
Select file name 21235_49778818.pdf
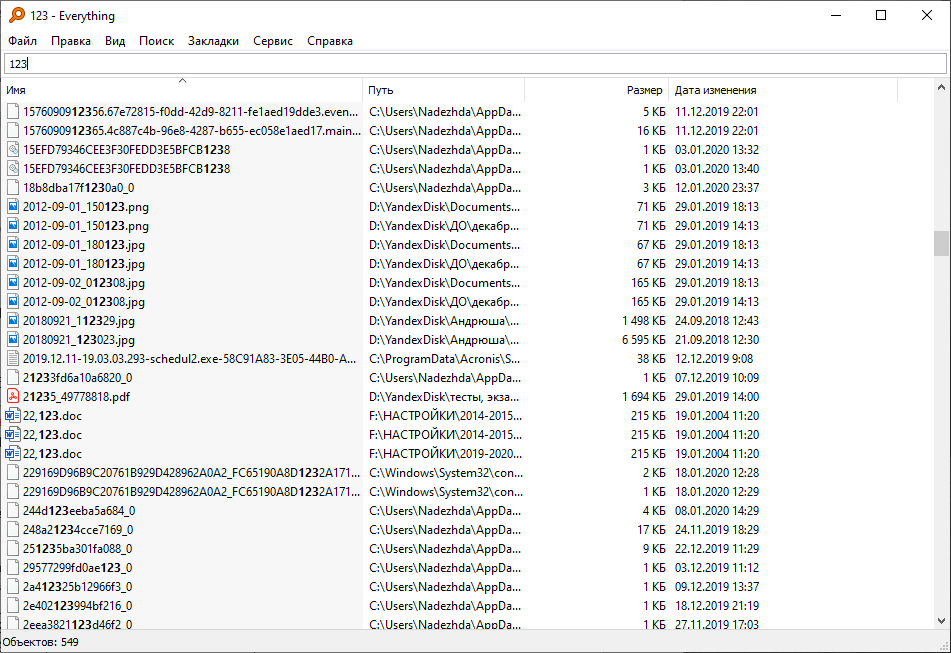point(76,397)
